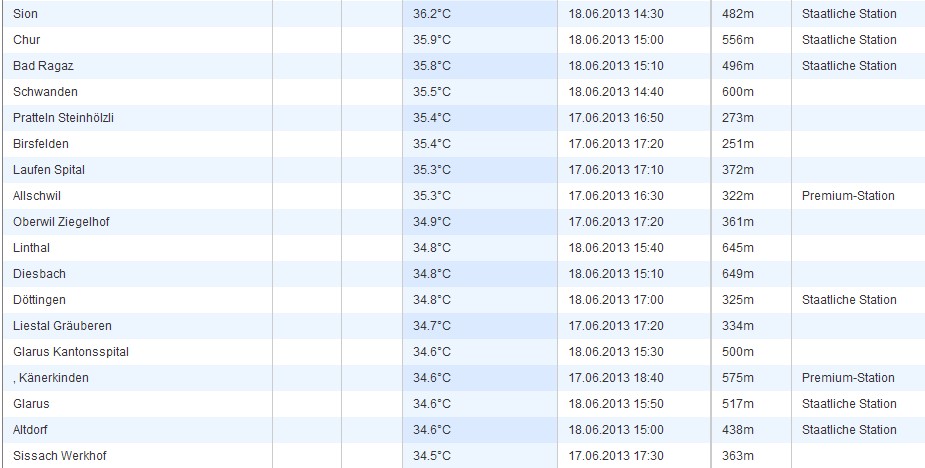
Task: Click the Schwanden station name
Action: pyautogui.click(x=45, y=92)
